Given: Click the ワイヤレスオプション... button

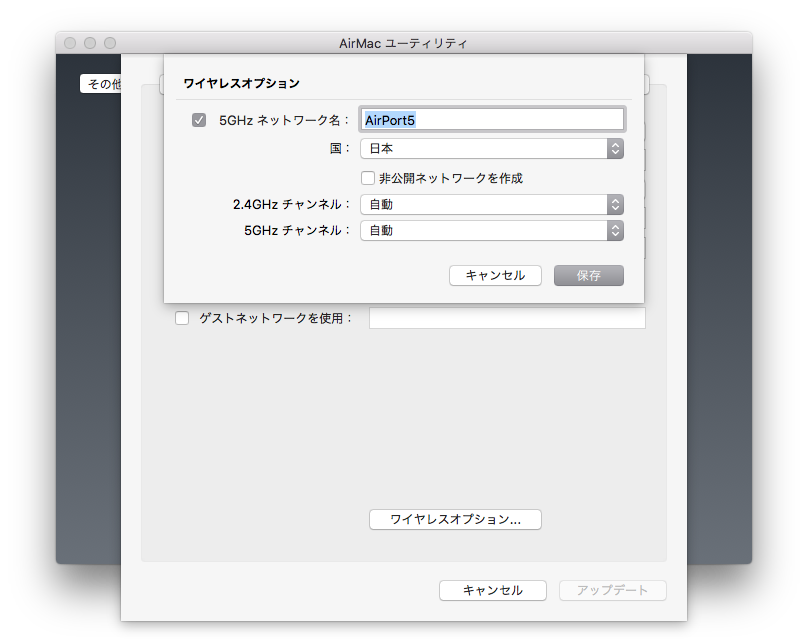Looking at the screenshot, I should 456,519.
